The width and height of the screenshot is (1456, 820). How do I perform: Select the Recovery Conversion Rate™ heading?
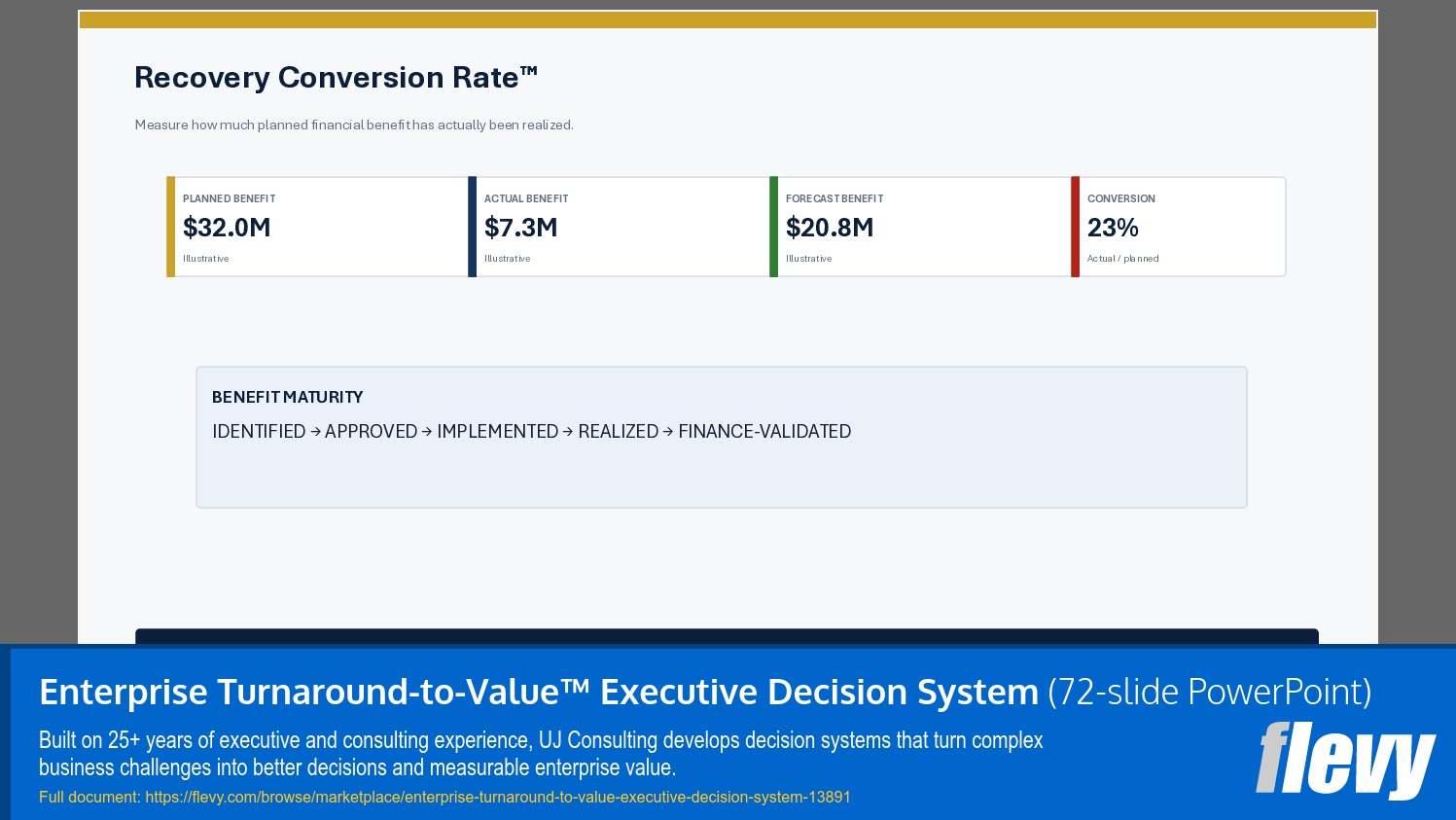coord(336,78)
